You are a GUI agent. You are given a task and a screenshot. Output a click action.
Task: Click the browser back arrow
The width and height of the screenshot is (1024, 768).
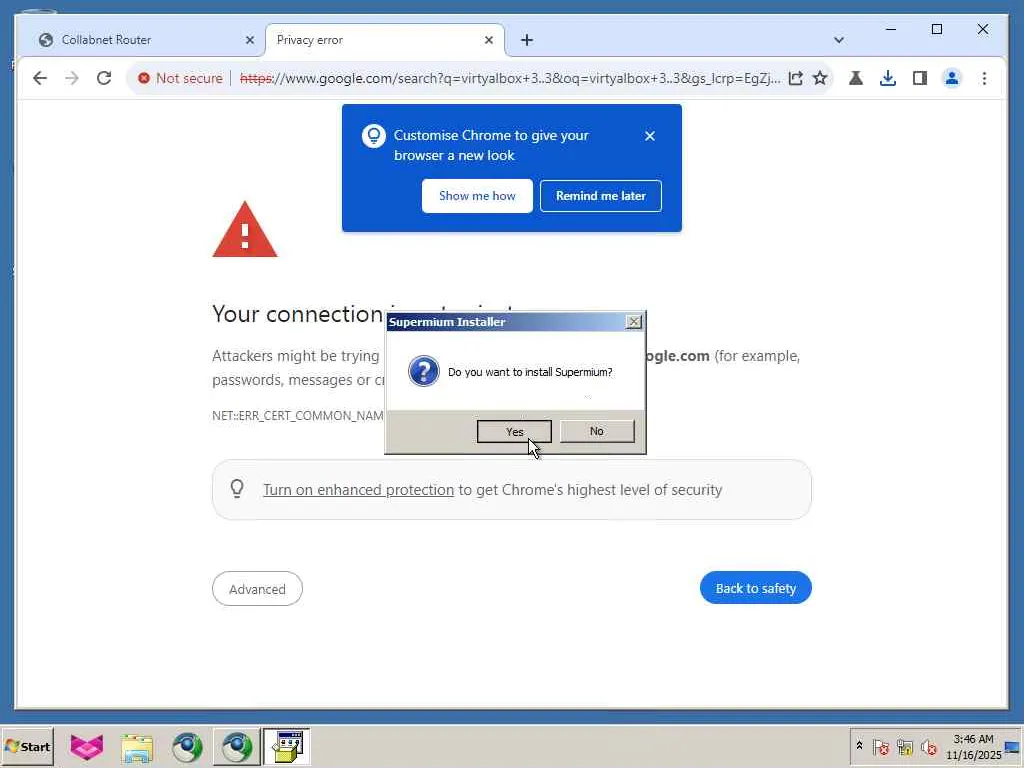click(40, 78)
